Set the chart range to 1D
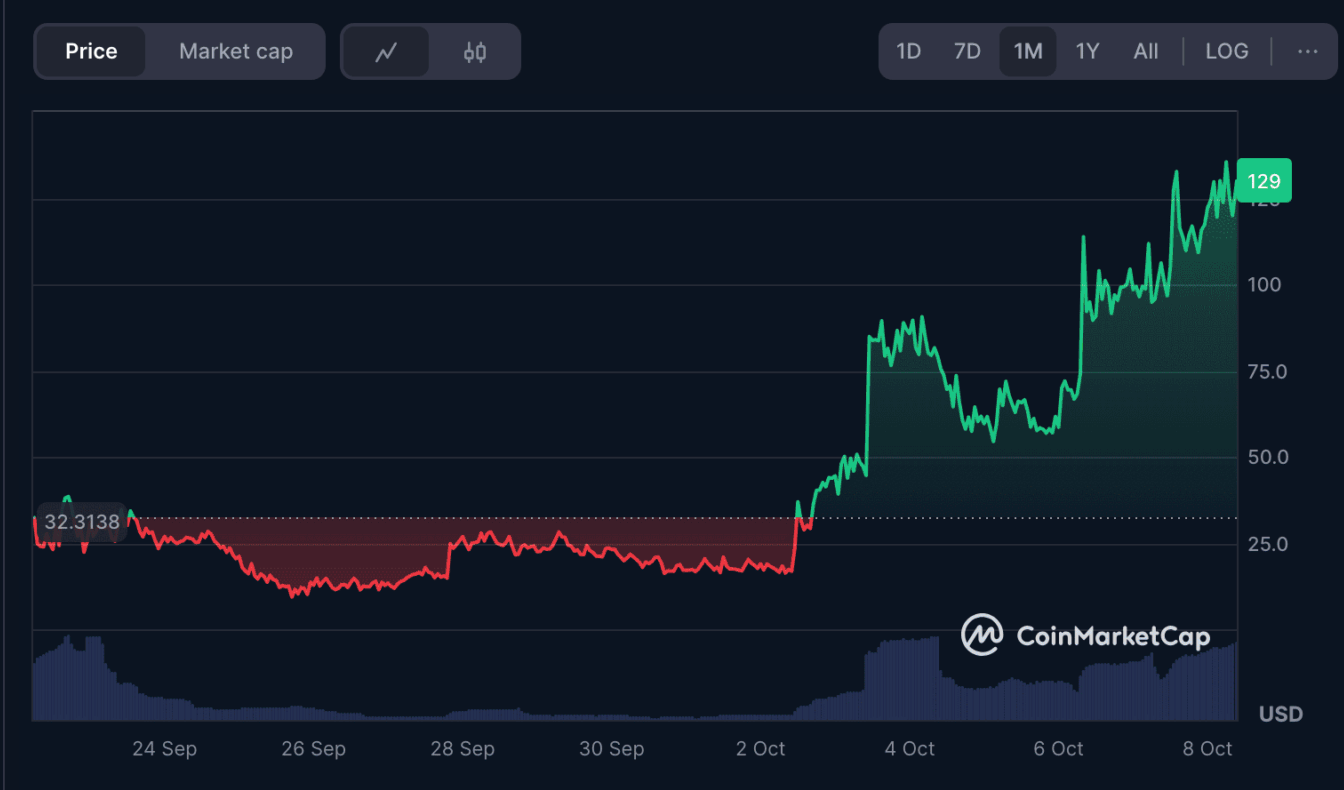 pos(908,52)
